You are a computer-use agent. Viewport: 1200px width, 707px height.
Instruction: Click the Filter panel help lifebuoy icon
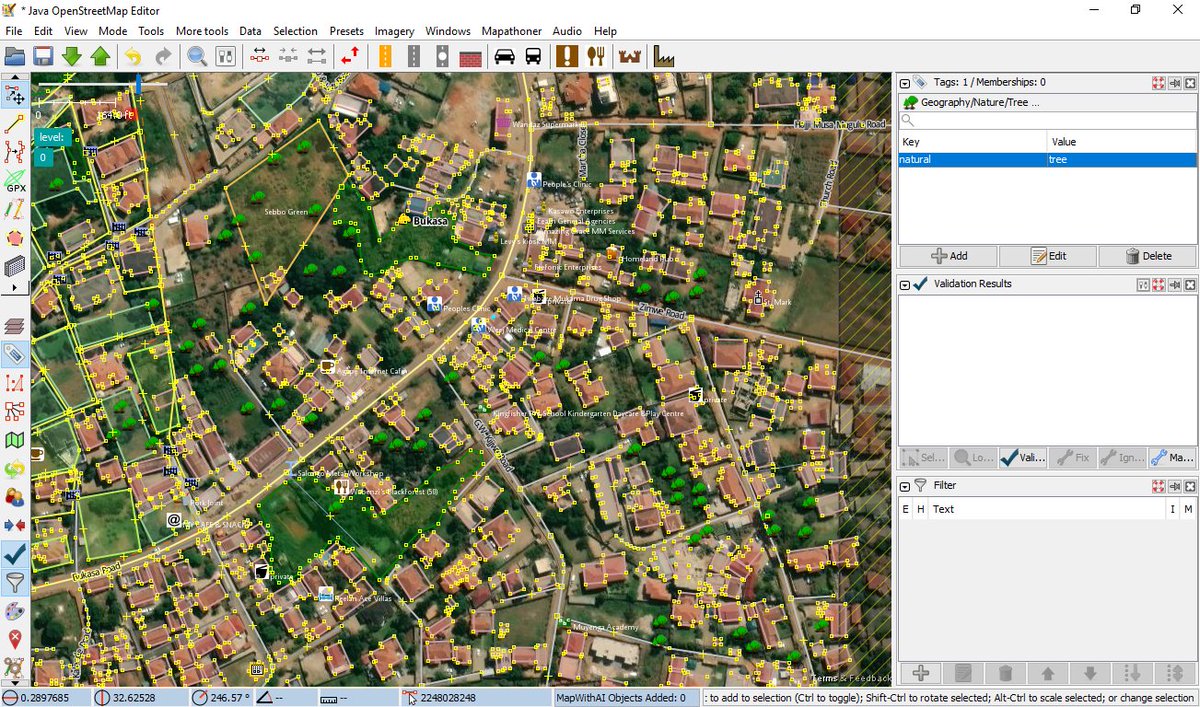(1158, 485)
